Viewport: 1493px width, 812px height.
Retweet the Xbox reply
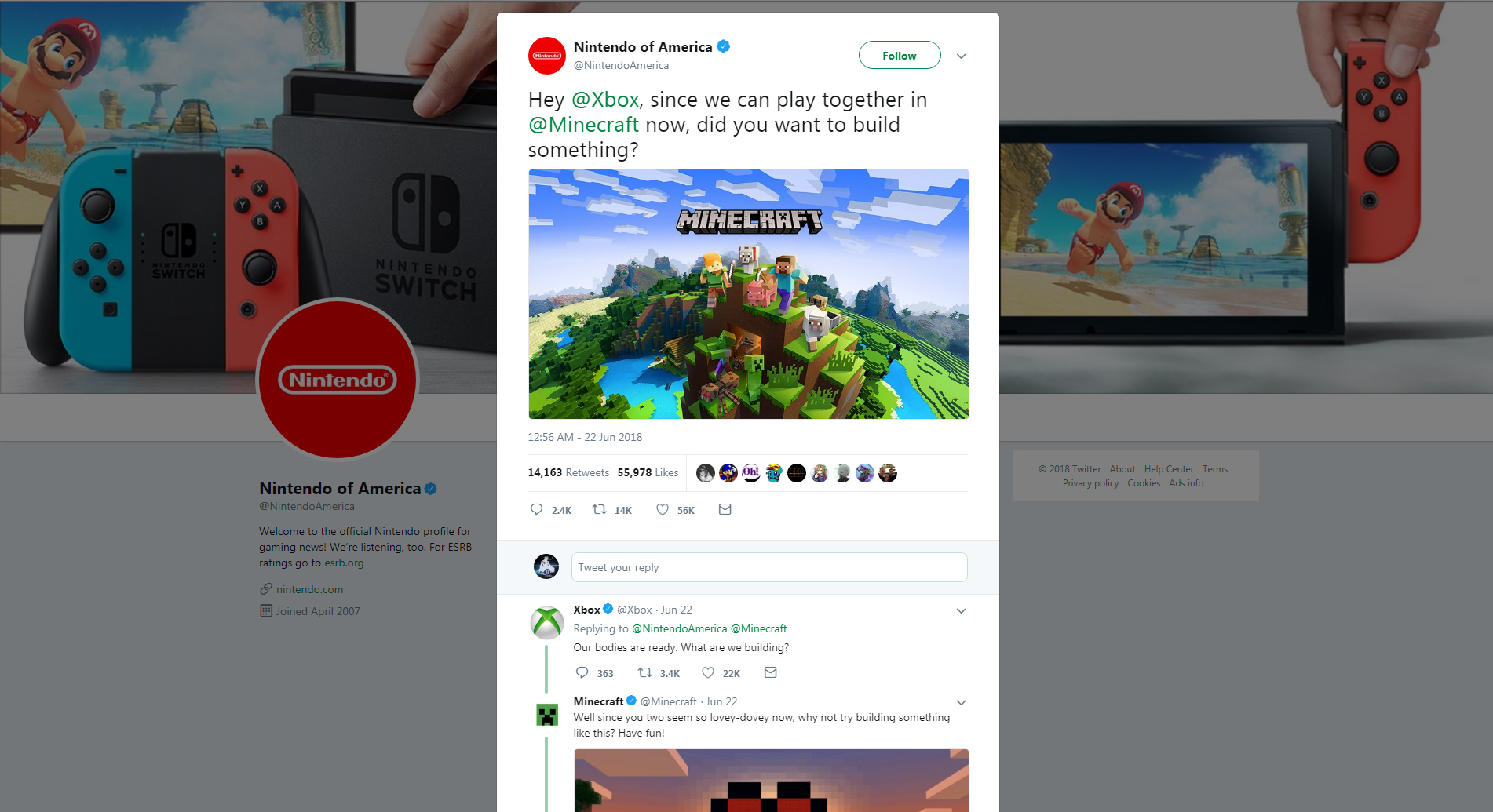pos(644,672)
